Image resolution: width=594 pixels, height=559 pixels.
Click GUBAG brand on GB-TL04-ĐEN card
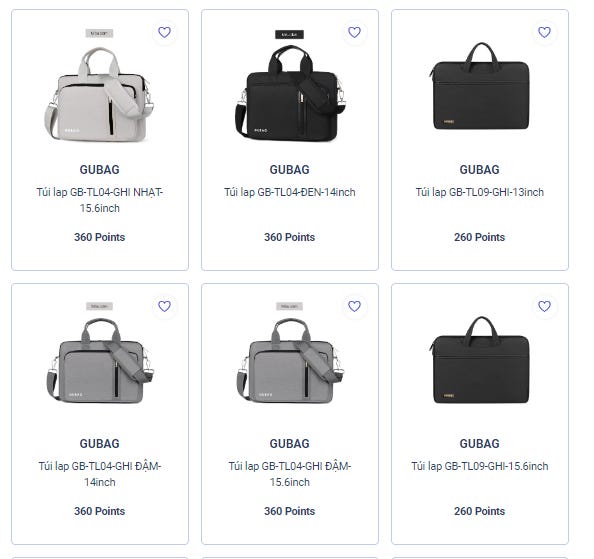[290, 170]
